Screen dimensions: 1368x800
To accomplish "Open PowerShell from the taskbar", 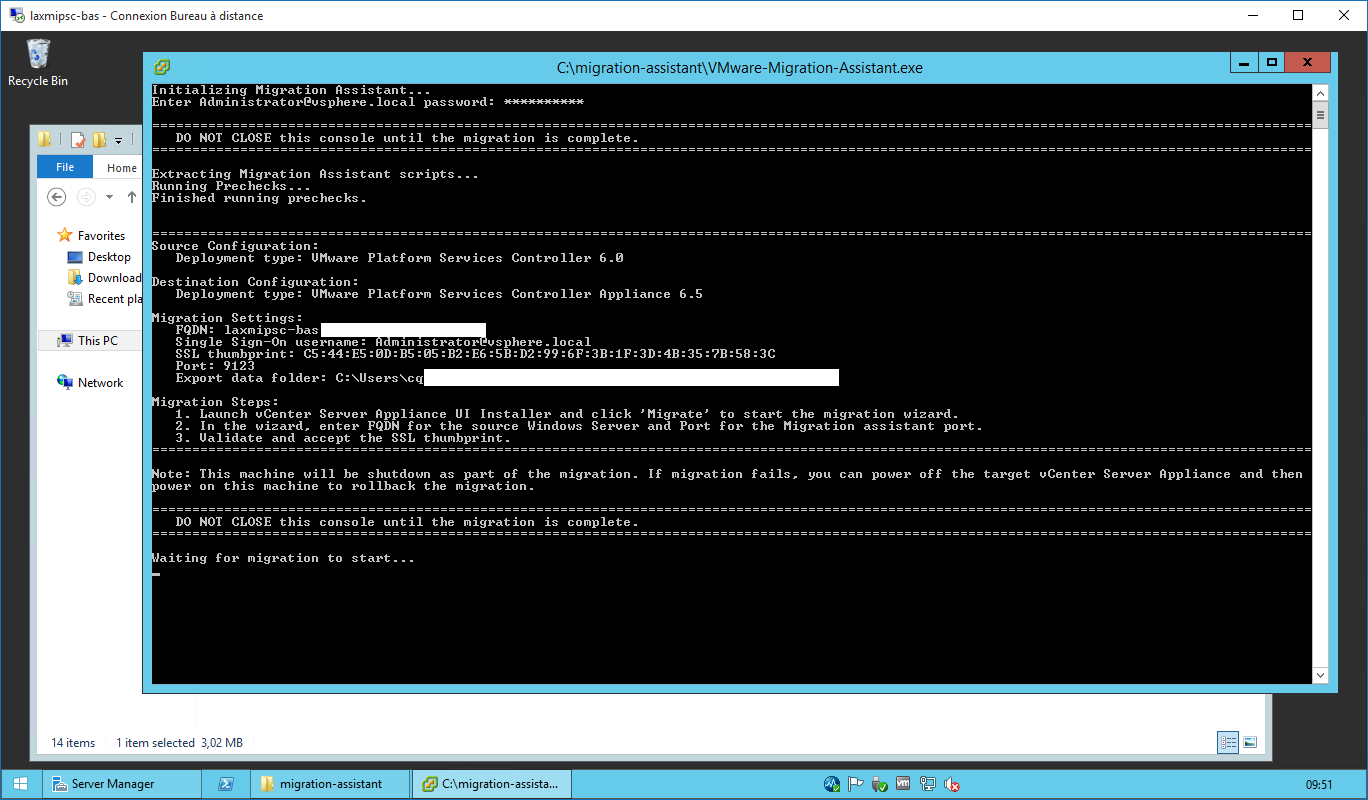I will 226,784.
